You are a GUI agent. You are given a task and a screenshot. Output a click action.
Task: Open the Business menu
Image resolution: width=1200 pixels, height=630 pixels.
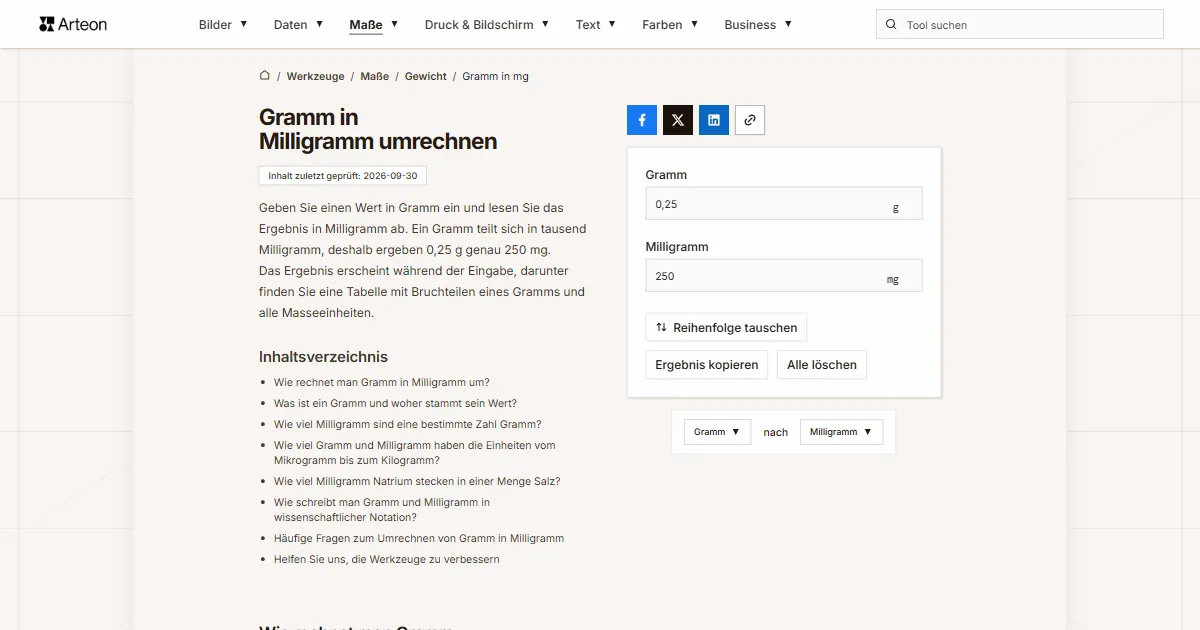tap(758, 24)
